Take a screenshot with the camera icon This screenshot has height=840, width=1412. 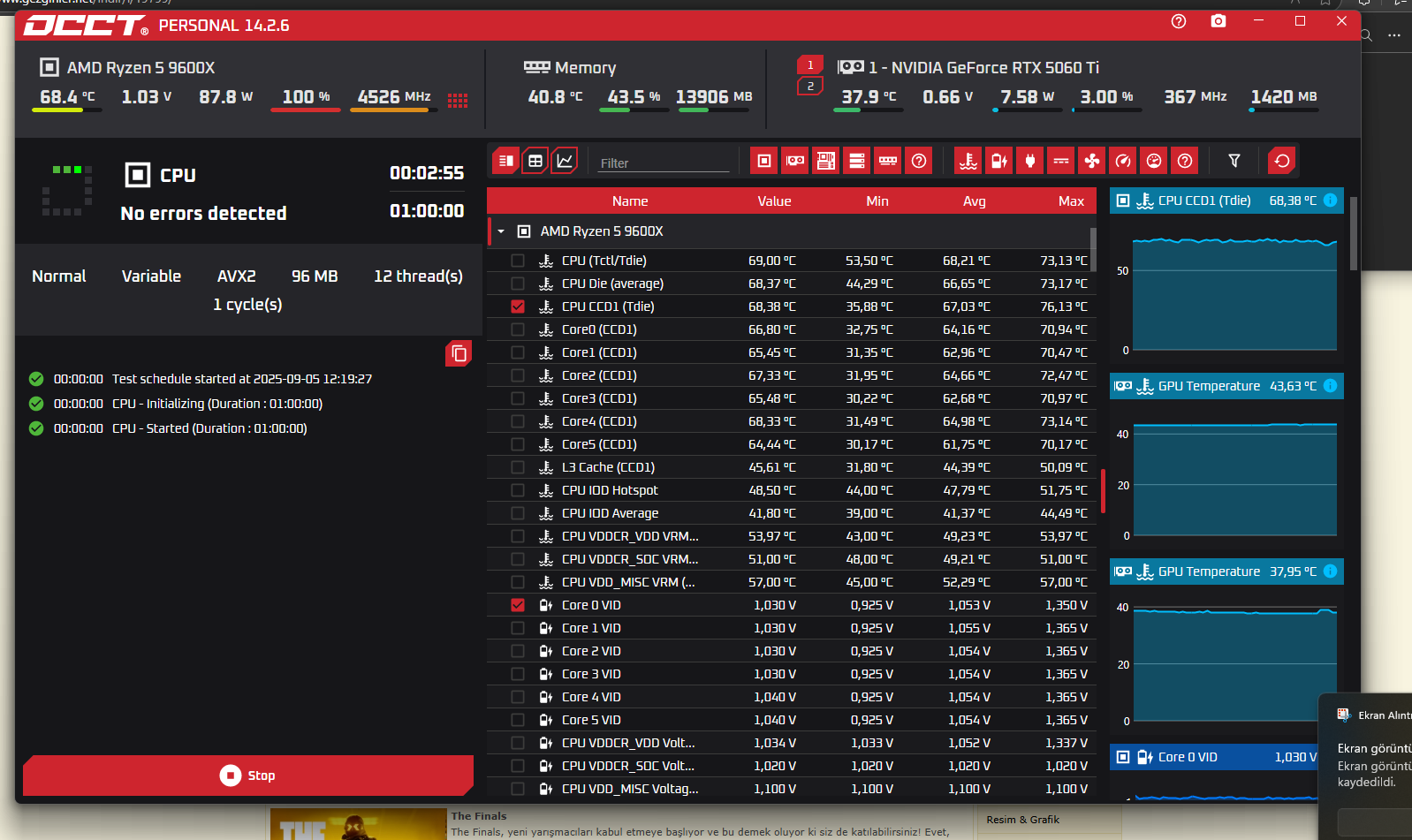click(1218, 21)
